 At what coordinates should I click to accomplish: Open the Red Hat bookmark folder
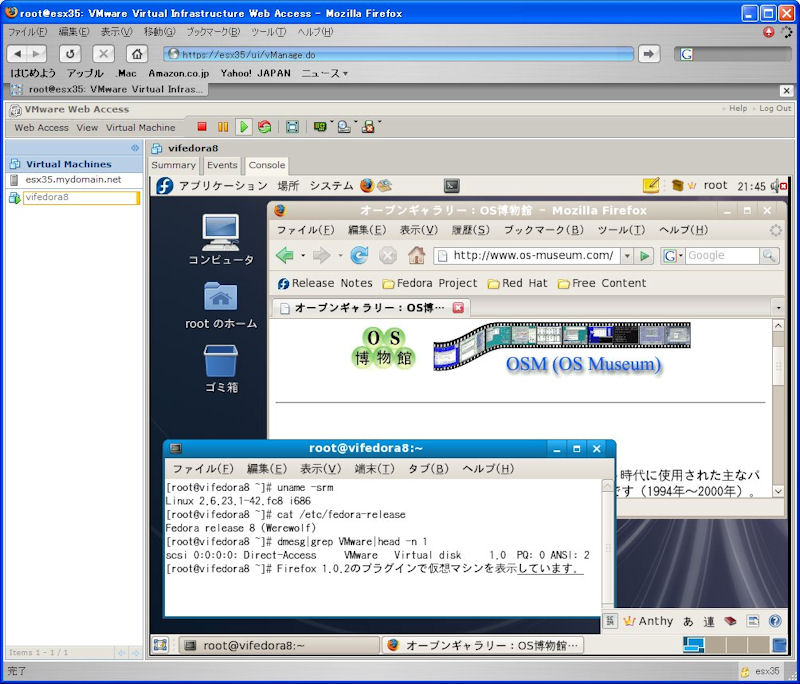tap(517, 284)
